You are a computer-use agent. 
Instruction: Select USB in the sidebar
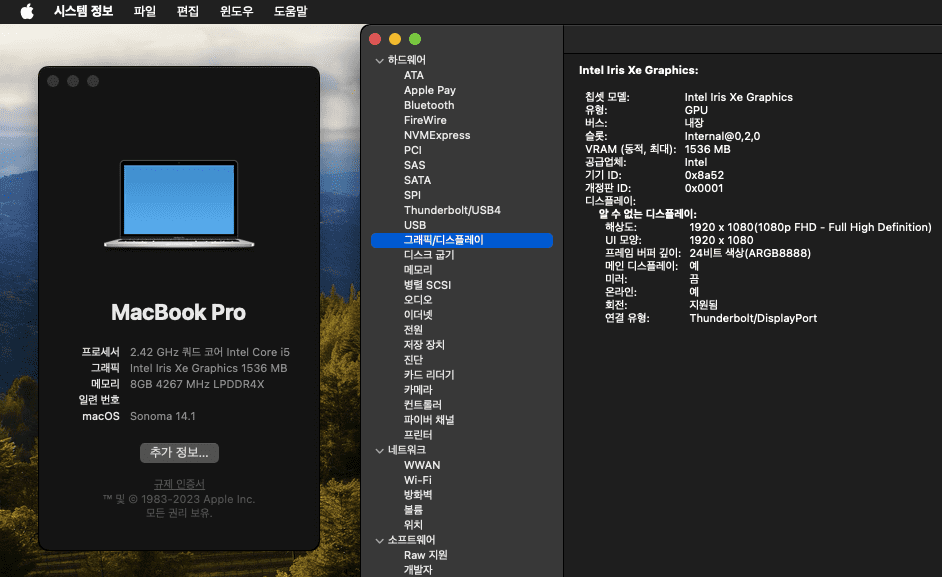415,225
